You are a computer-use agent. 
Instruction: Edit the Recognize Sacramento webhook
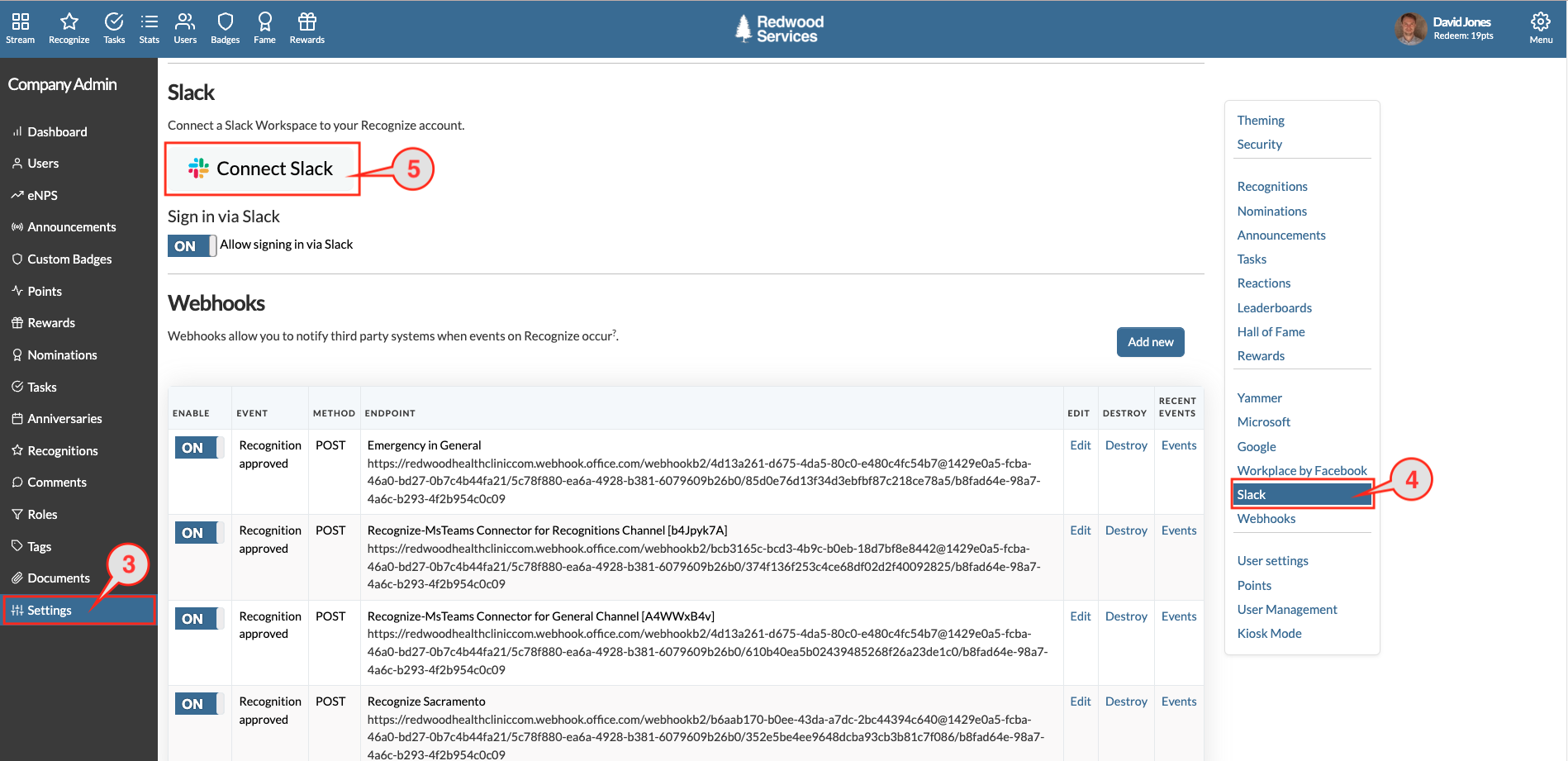pyautogui.click(x=1081, y=702)
